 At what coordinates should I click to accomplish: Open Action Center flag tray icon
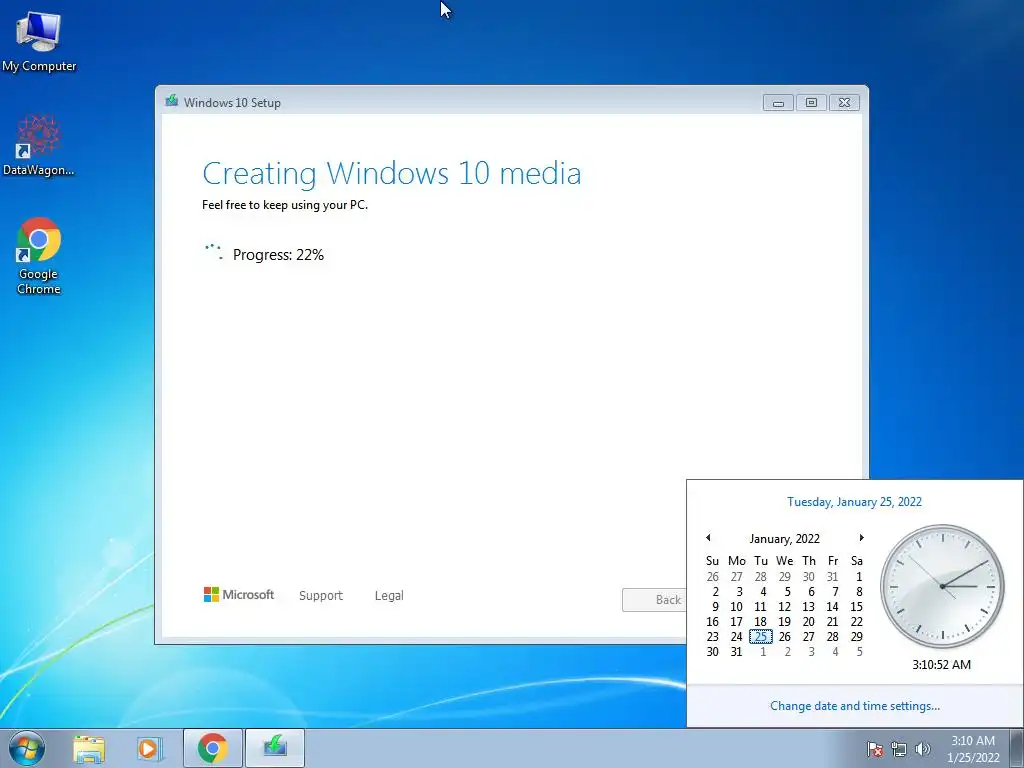[874, 749]
